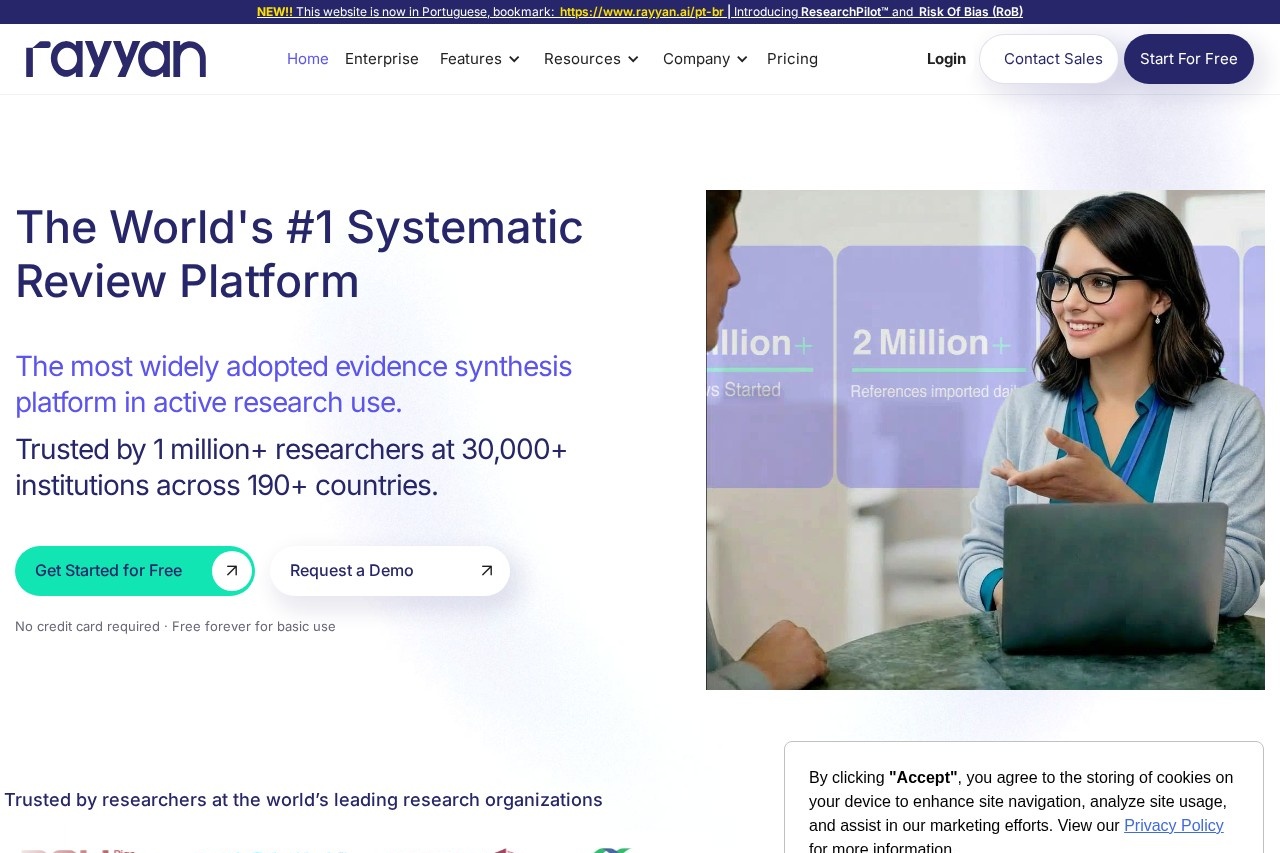Image resolution: width=1280 pixels, height=853 pixels.
Task: Expand the Features dropdown chevron
Action: tap(514, 60)
